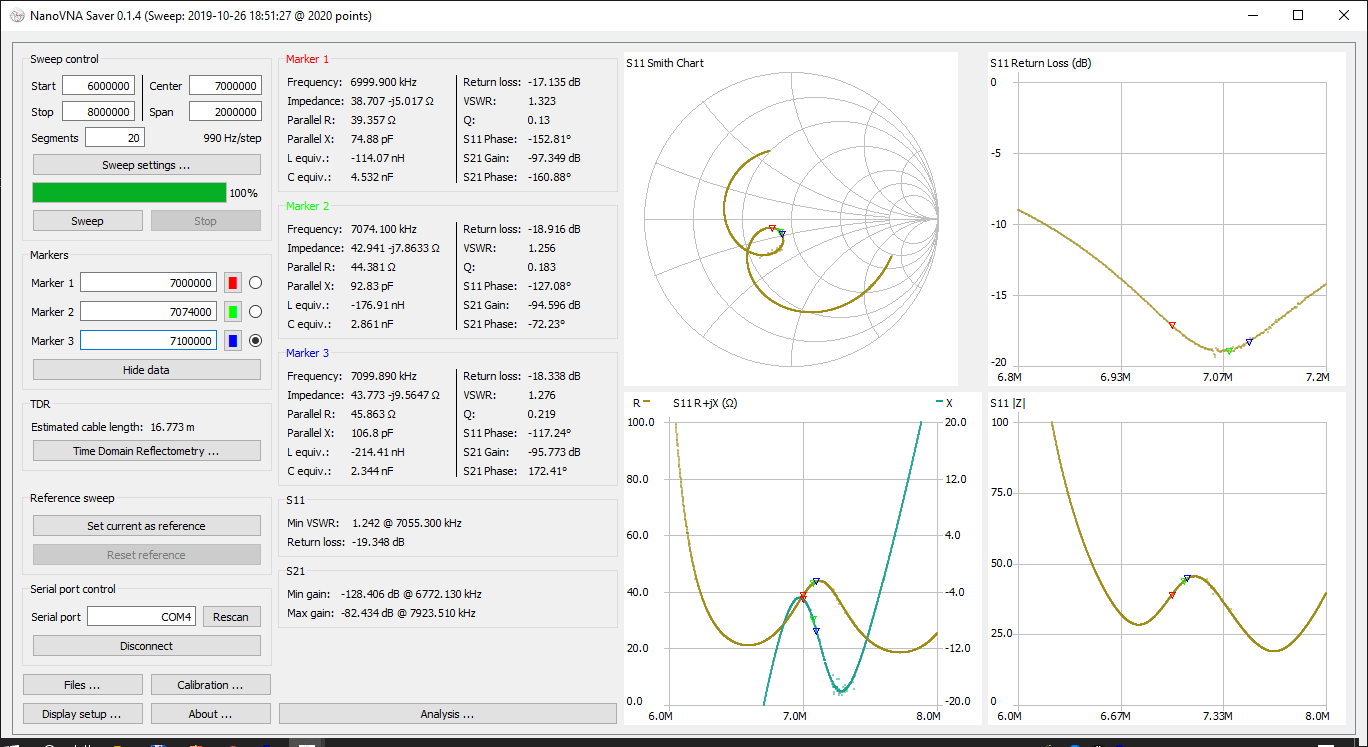Image resolution: width=1368 pixels, height=747 pixels.
Task: Select the Marker 2 radio button
Action: 255,311
